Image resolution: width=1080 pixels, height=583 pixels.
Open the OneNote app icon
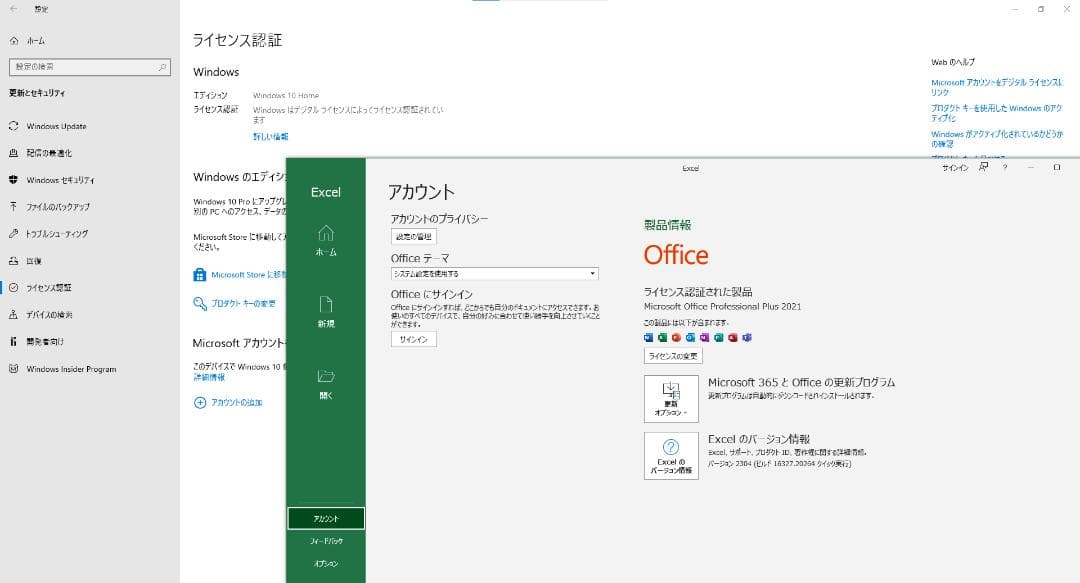tap(704, 337)
